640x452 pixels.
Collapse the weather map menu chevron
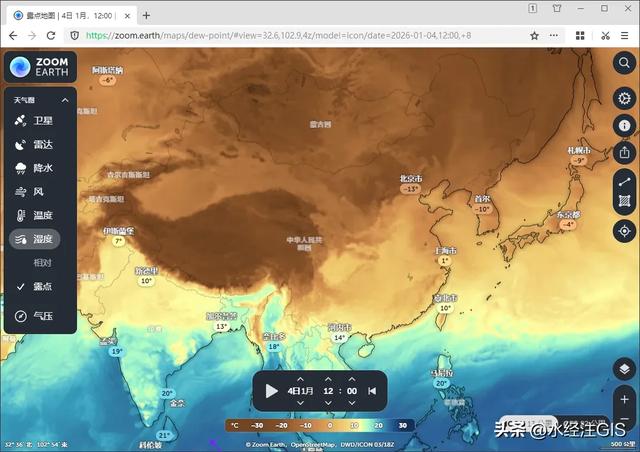(65, 100)
